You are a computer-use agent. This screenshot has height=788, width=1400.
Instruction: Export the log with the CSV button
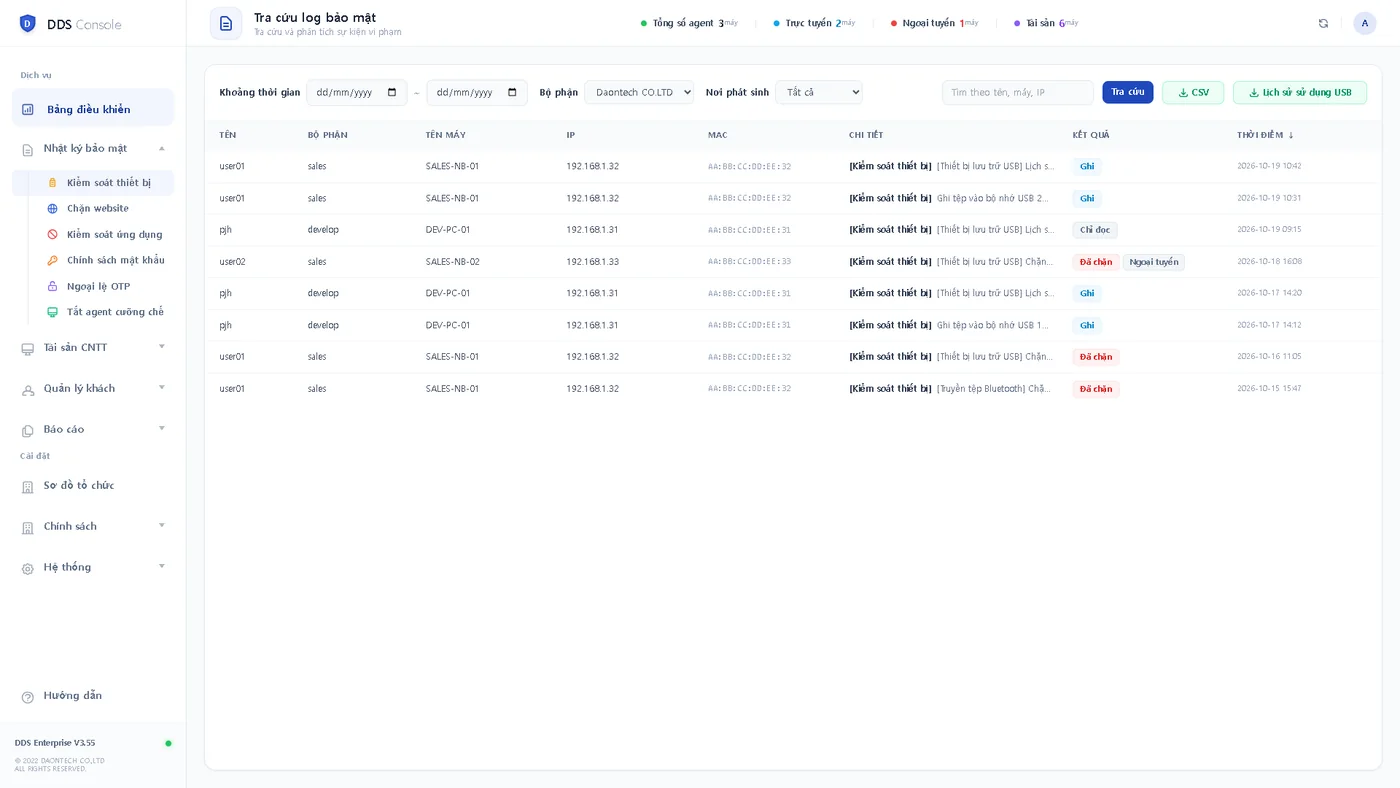[1193, 92]
